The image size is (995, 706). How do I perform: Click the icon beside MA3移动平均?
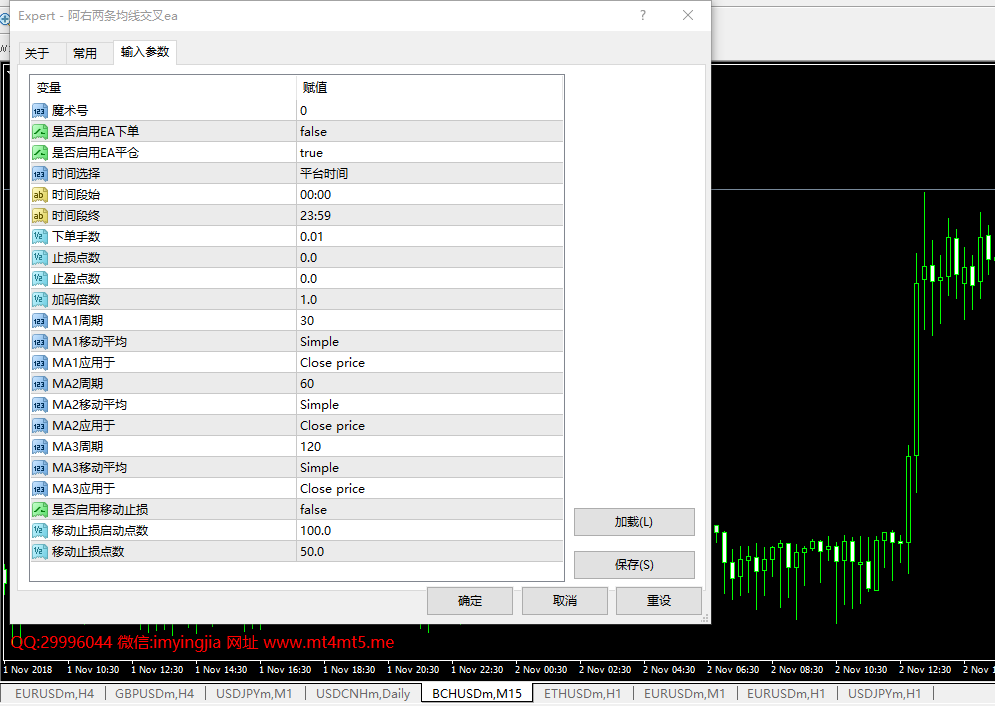tap(39, 467)
